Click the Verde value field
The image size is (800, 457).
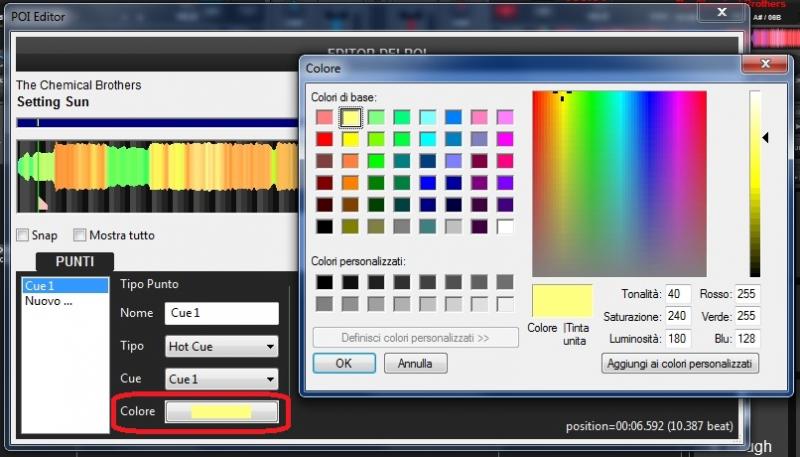pyautogui.click(x=747, y=316)
